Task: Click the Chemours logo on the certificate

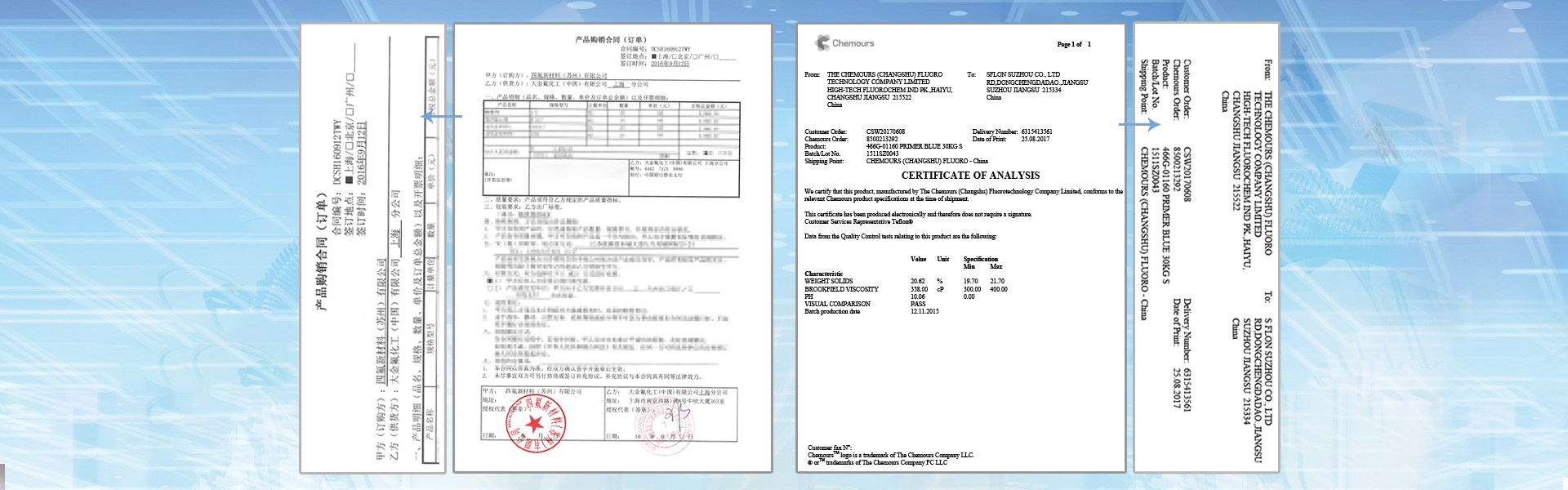Action: point(845,43)
